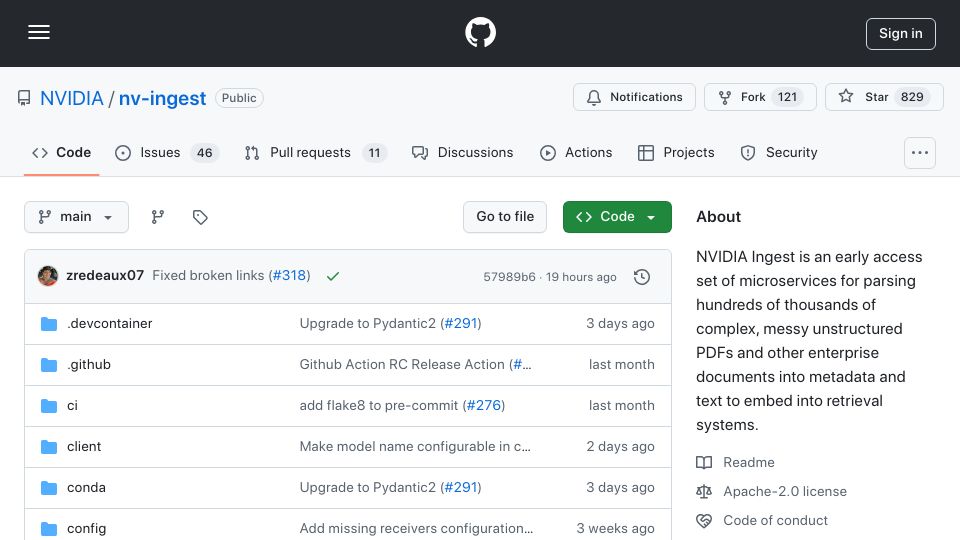Open the Pull requests tab
The width and height of the screenshot is (960, 540).
315,152
